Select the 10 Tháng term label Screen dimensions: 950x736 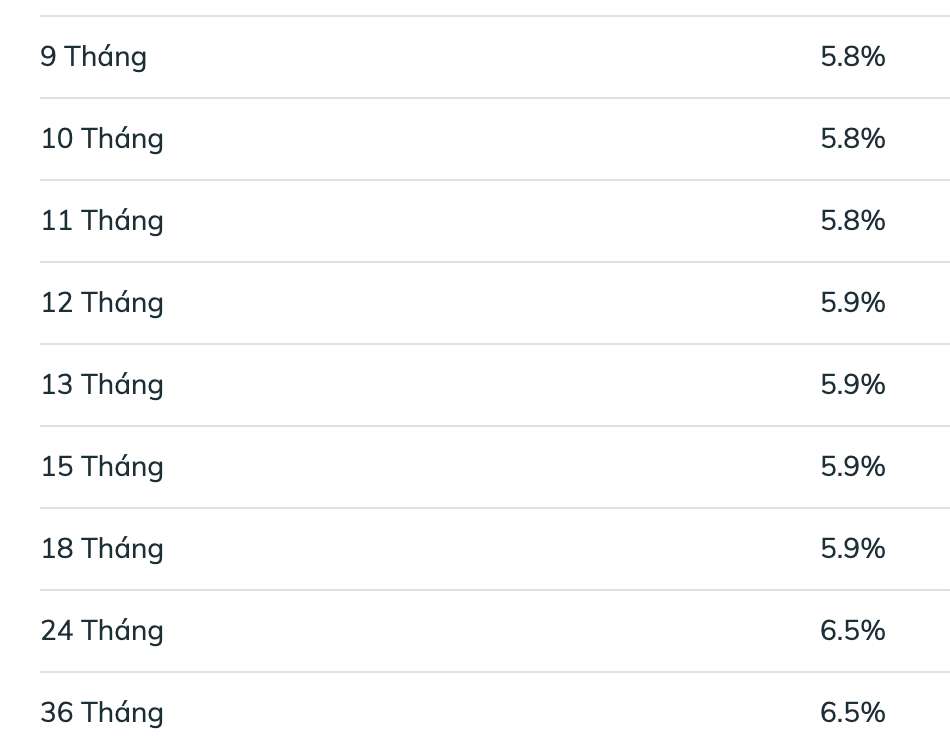[x=102, y=139]
